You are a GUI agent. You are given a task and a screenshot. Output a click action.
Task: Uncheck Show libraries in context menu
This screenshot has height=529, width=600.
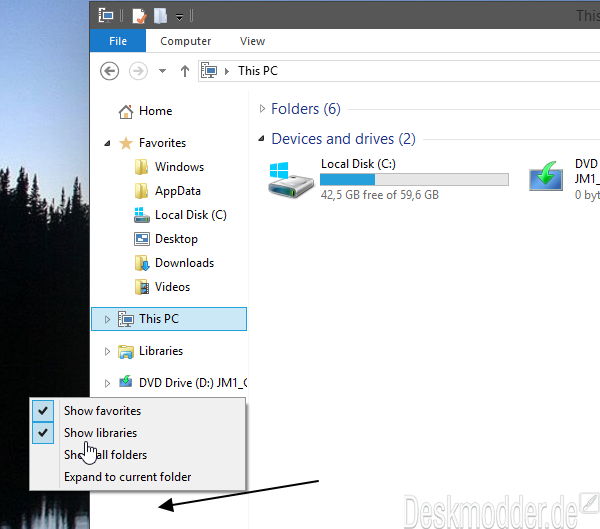138,433
